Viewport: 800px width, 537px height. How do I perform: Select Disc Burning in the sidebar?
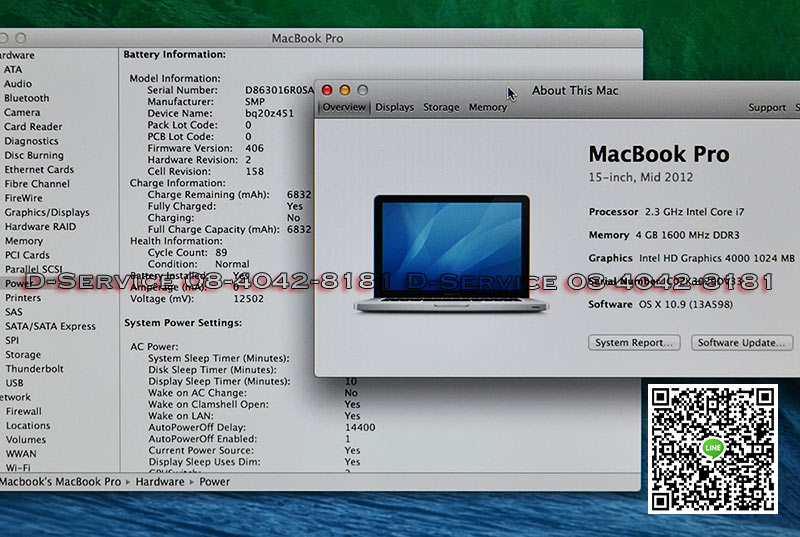pyautogui.click(x=34, y=155)
